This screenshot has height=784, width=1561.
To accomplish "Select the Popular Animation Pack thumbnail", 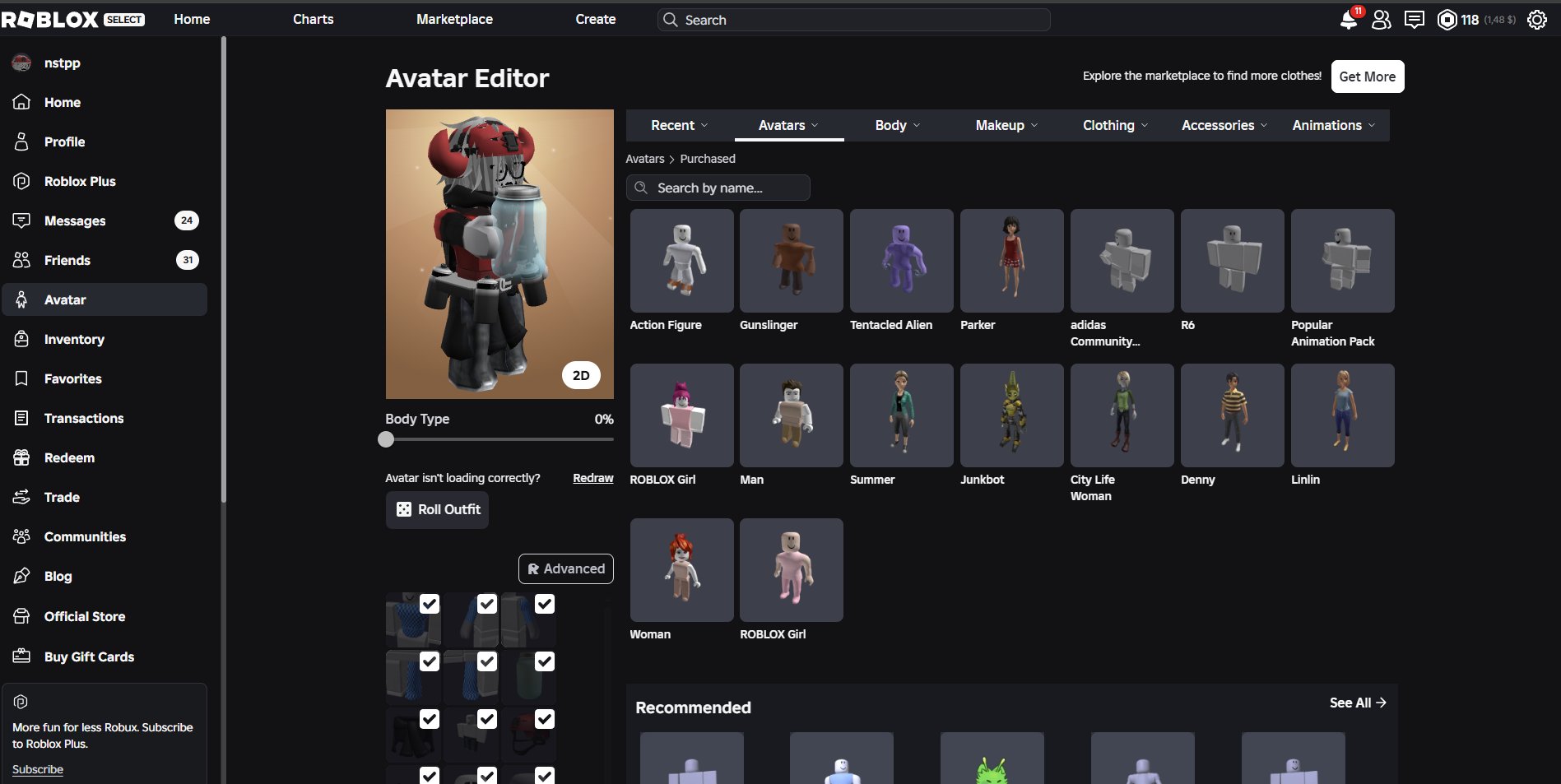I will [x=1343, y=261].
